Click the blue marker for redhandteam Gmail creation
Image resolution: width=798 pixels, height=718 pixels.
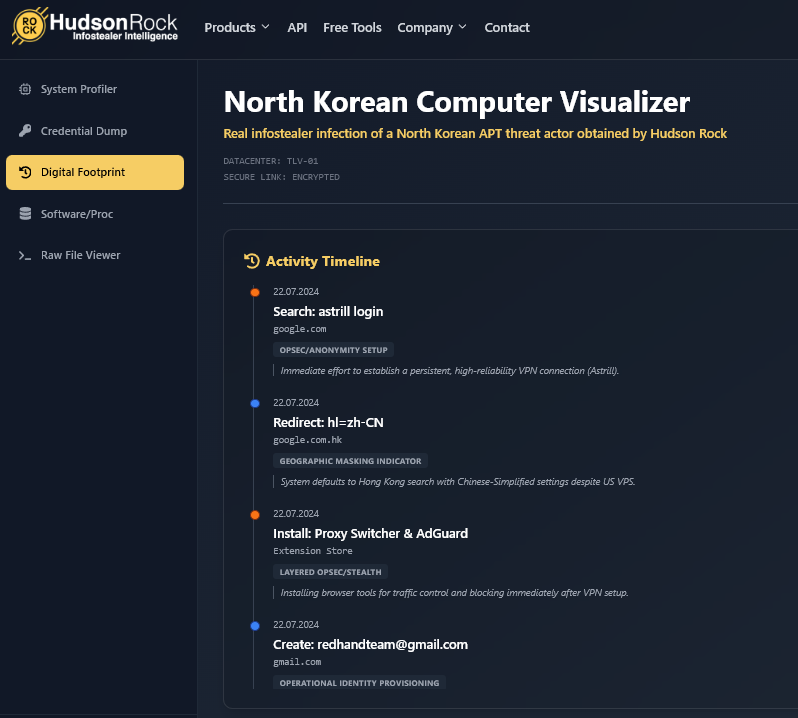point(255,626)
